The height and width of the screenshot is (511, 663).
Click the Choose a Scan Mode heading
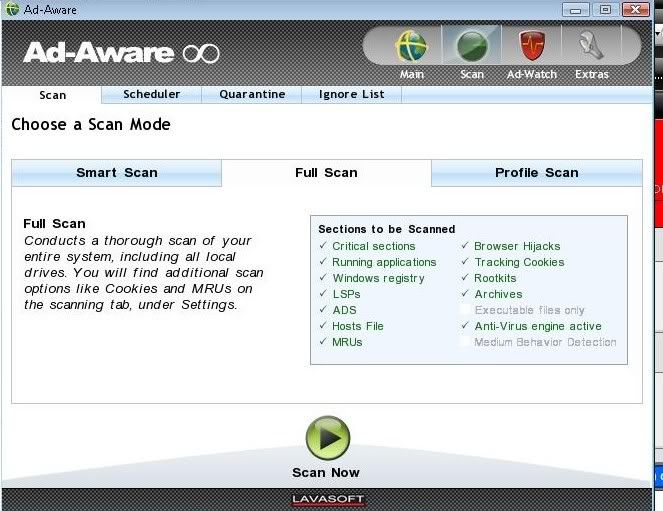[x=91, y=124]
